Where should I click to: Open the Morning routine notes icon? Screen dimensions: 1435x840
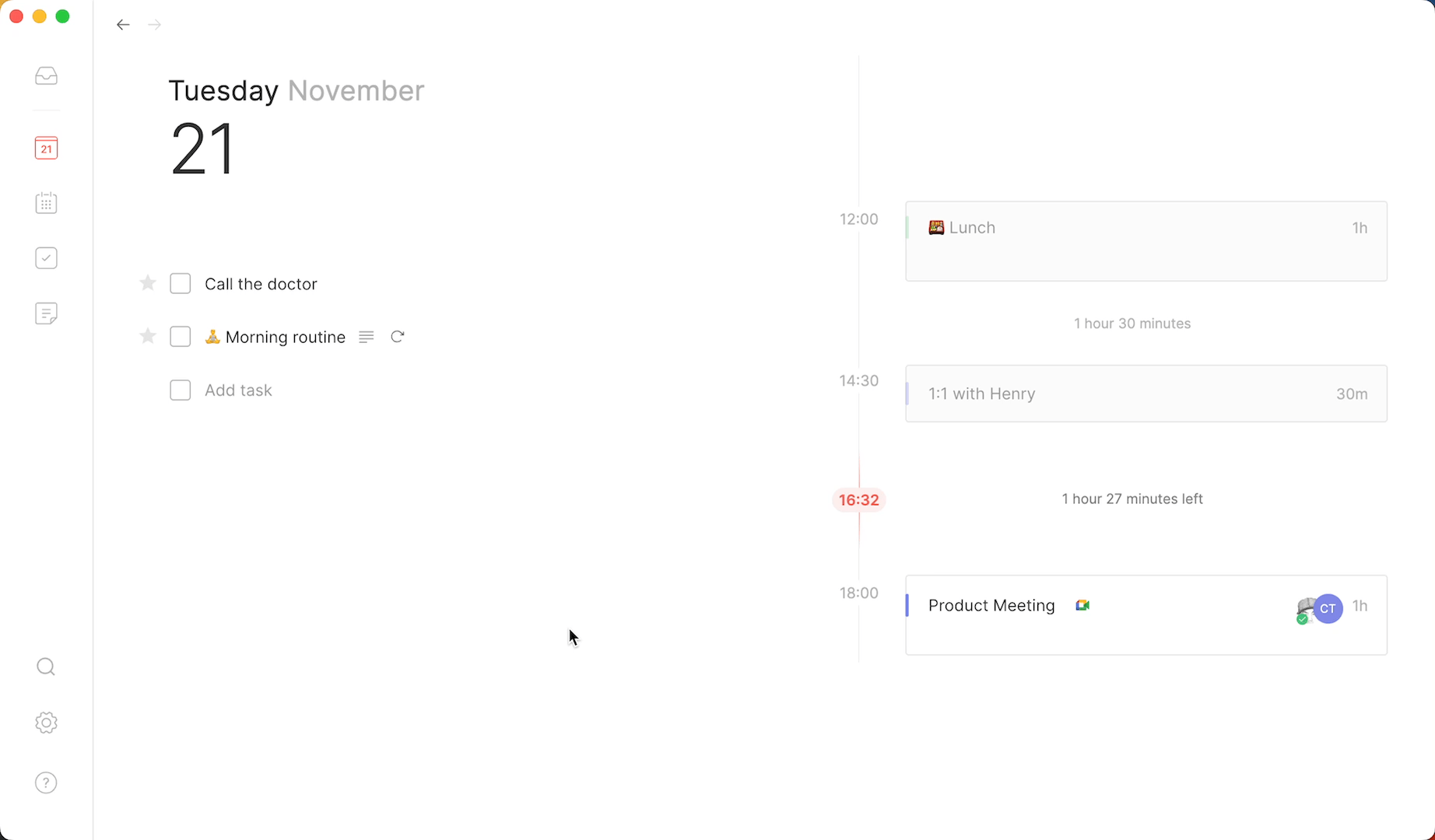pos(367,337)
